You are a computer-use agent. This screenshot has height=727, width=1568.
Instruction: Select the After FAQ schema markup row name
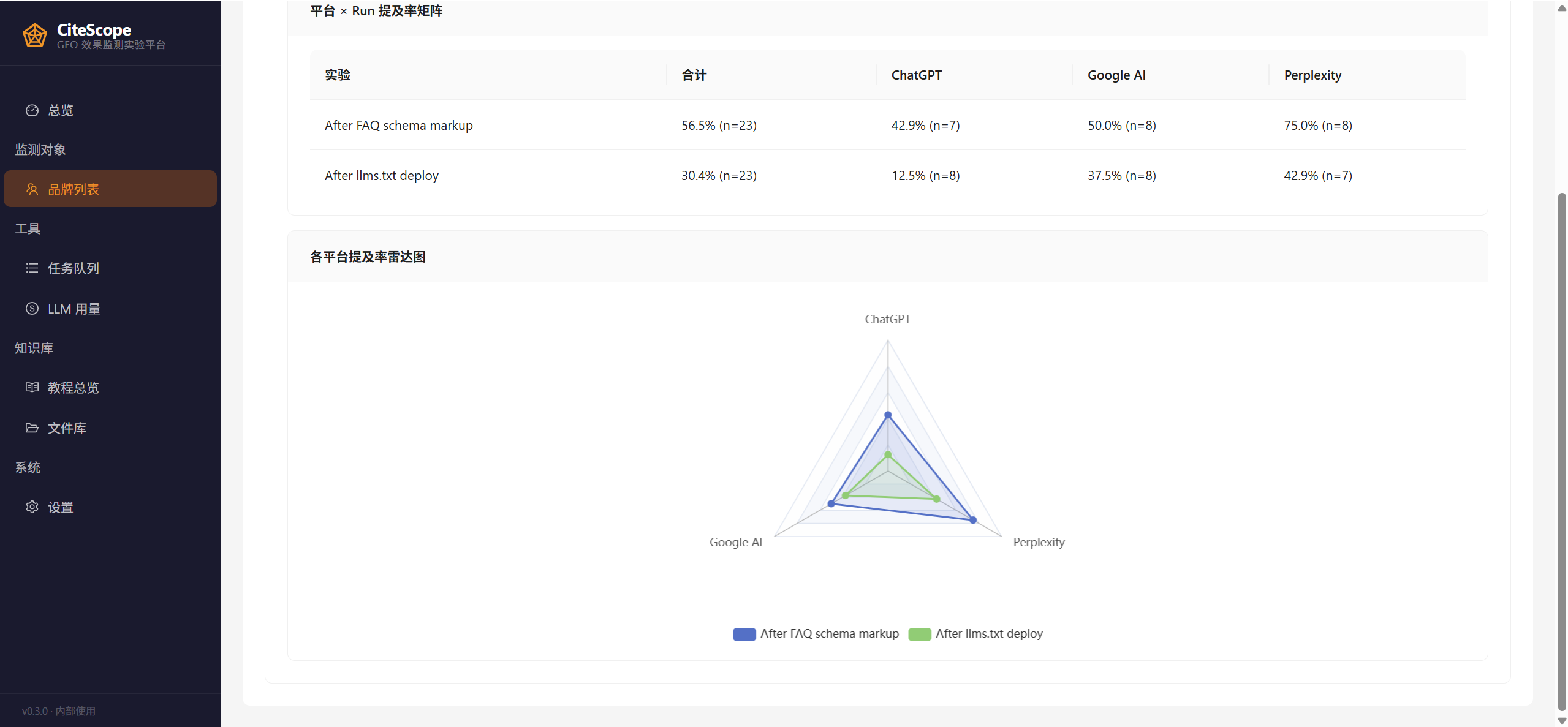pyautogui.click(x=399, y=126)
